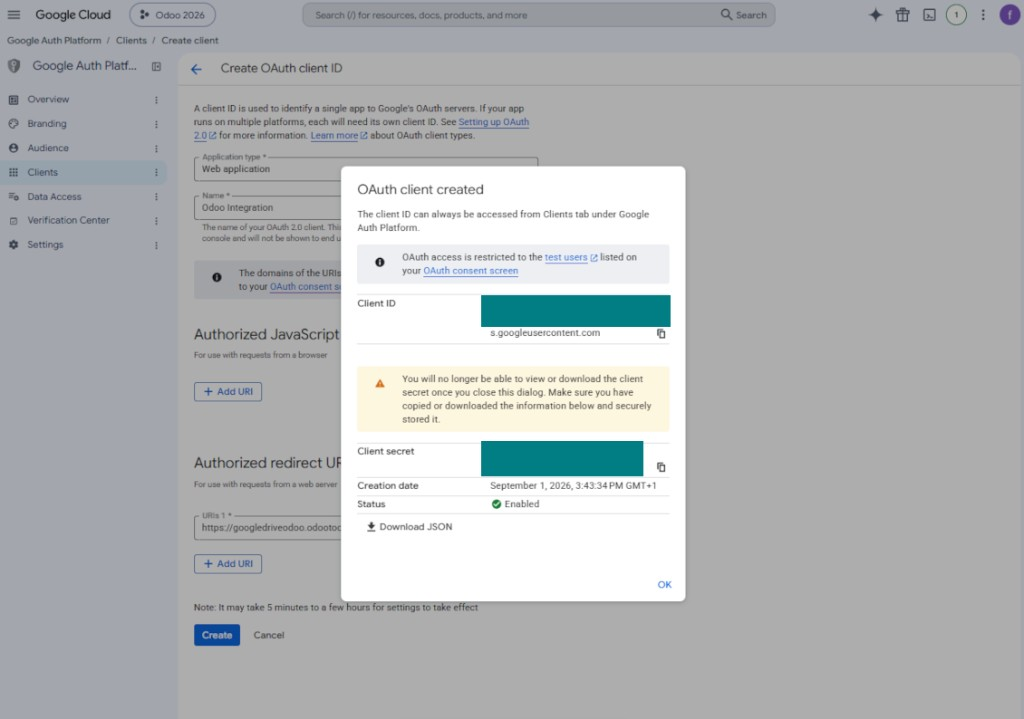1024x719 pixels.
Task: Click the OAuth client created heading
Action: pyautogui.click(x=420, y=190)
